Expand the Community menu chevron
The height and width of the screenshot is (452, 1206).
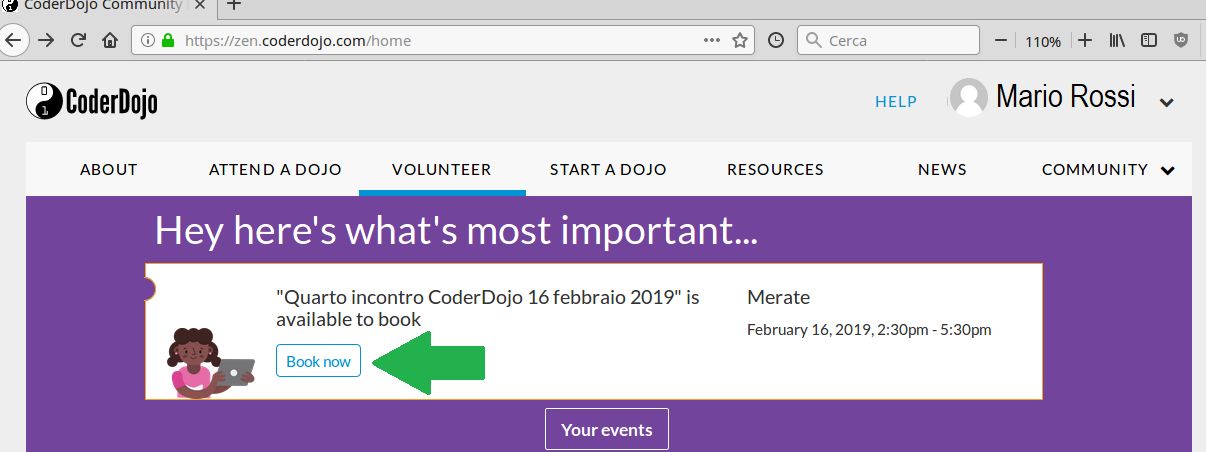1167,171
